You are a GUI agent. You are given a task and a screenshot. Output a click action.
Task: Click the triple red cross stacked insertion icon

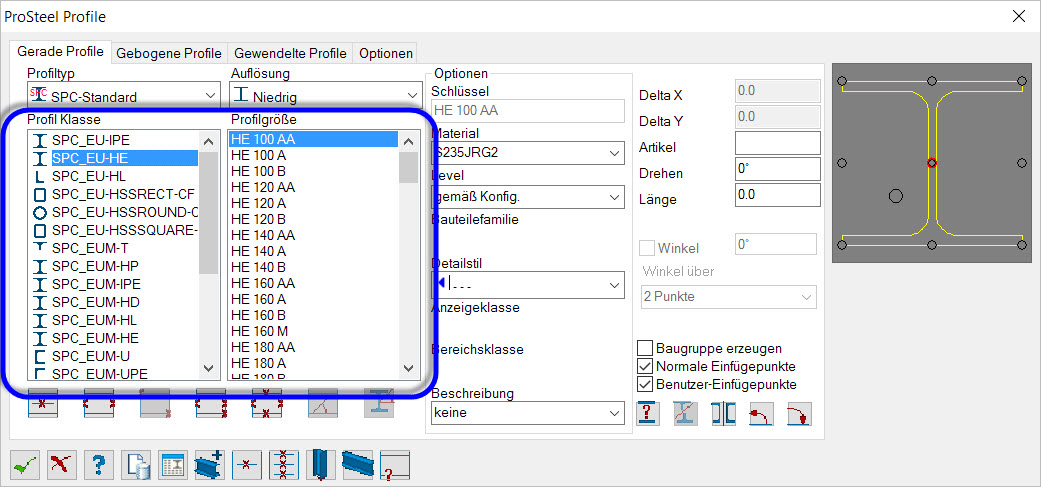click(283, 465)
